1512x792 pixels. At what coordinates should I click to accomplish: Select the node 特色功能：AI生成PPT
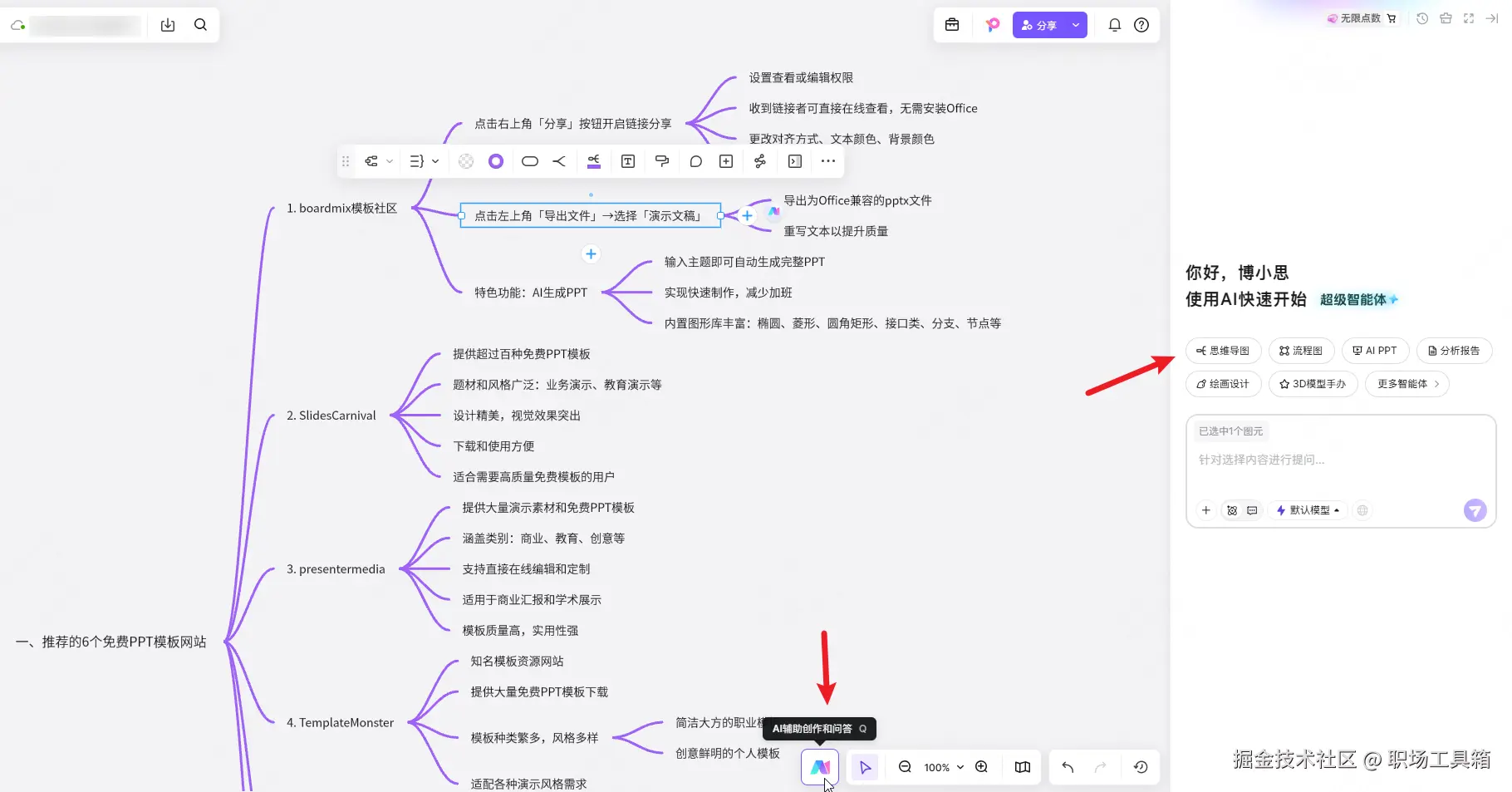pyautogui.click(x=531, y=293)
